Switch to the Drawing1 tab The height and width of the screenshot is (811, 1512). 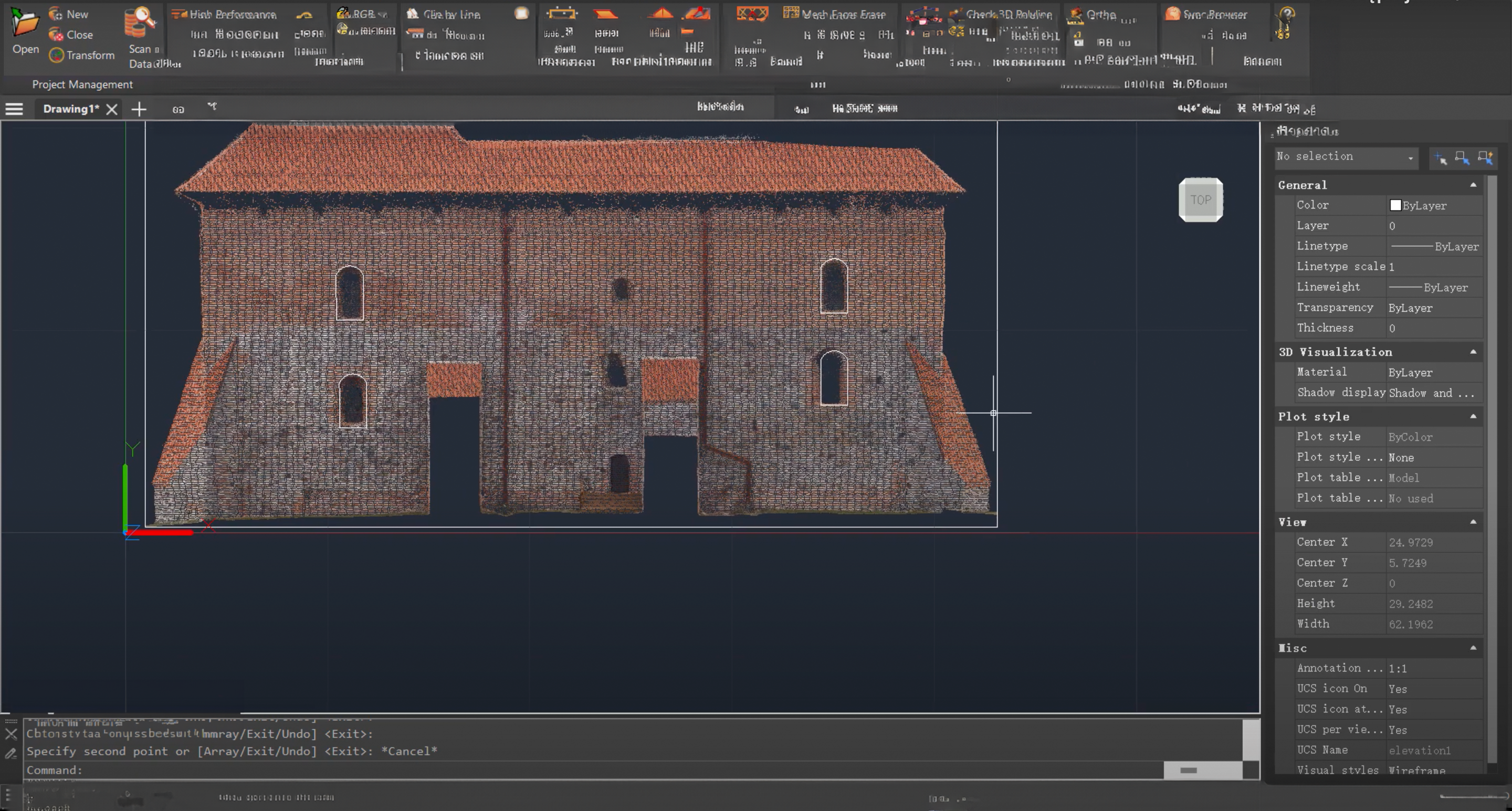70,109
